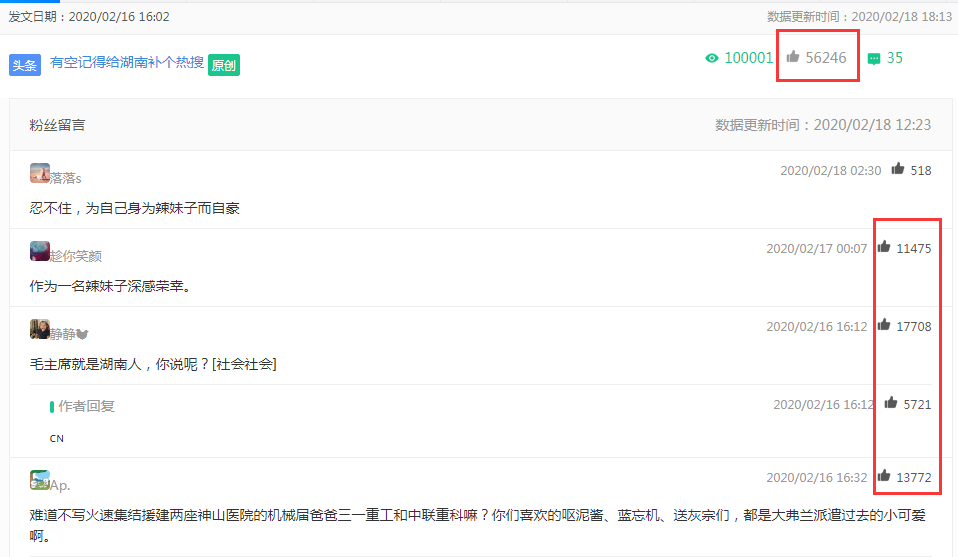958x557 pixels.
Task: Click timestamp 2020/02/18 02:30
Action: (x=830, y=170)
